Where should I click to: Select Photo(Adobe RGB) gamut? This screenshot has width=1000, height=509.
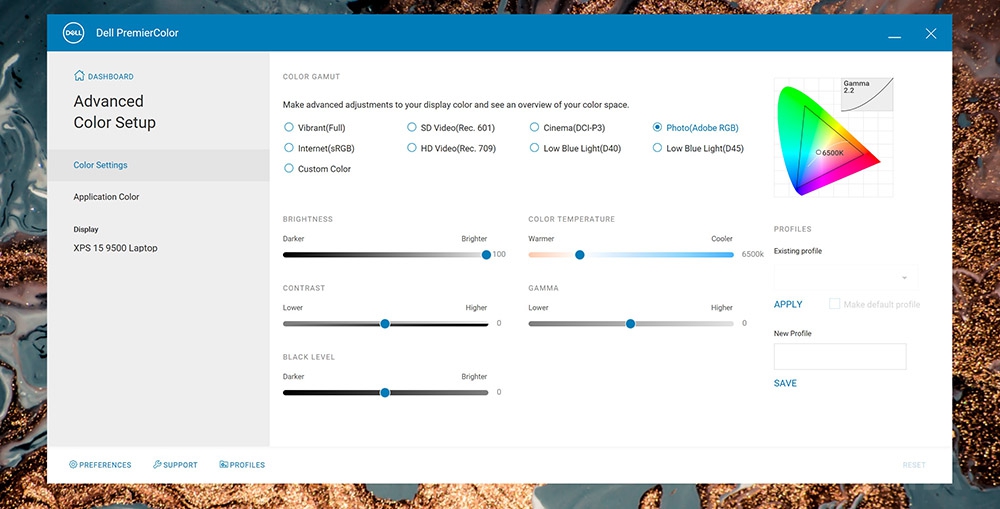pos(658,128)
